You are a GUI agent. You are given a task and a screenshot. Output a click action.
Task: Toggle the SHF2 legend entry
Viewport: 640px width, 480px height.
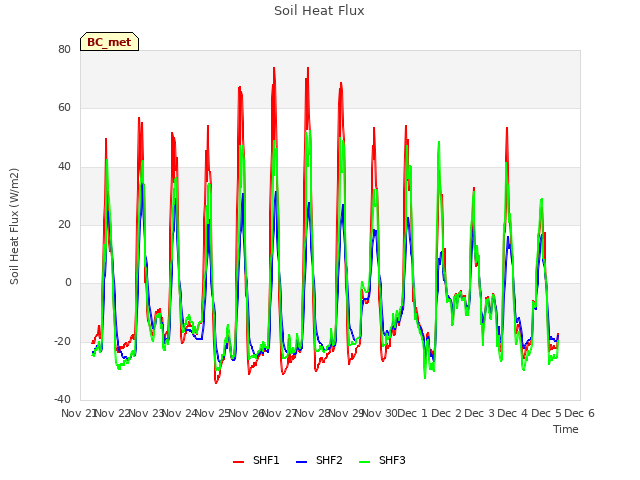click(x=319, y=460)
